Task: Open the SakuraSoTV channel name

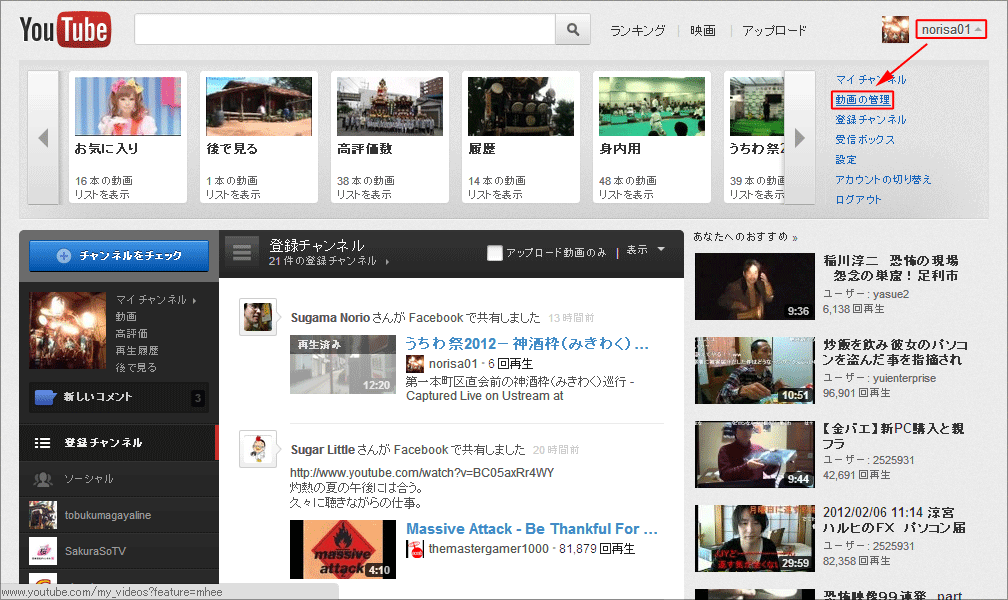Action: [x=95, y=551]
